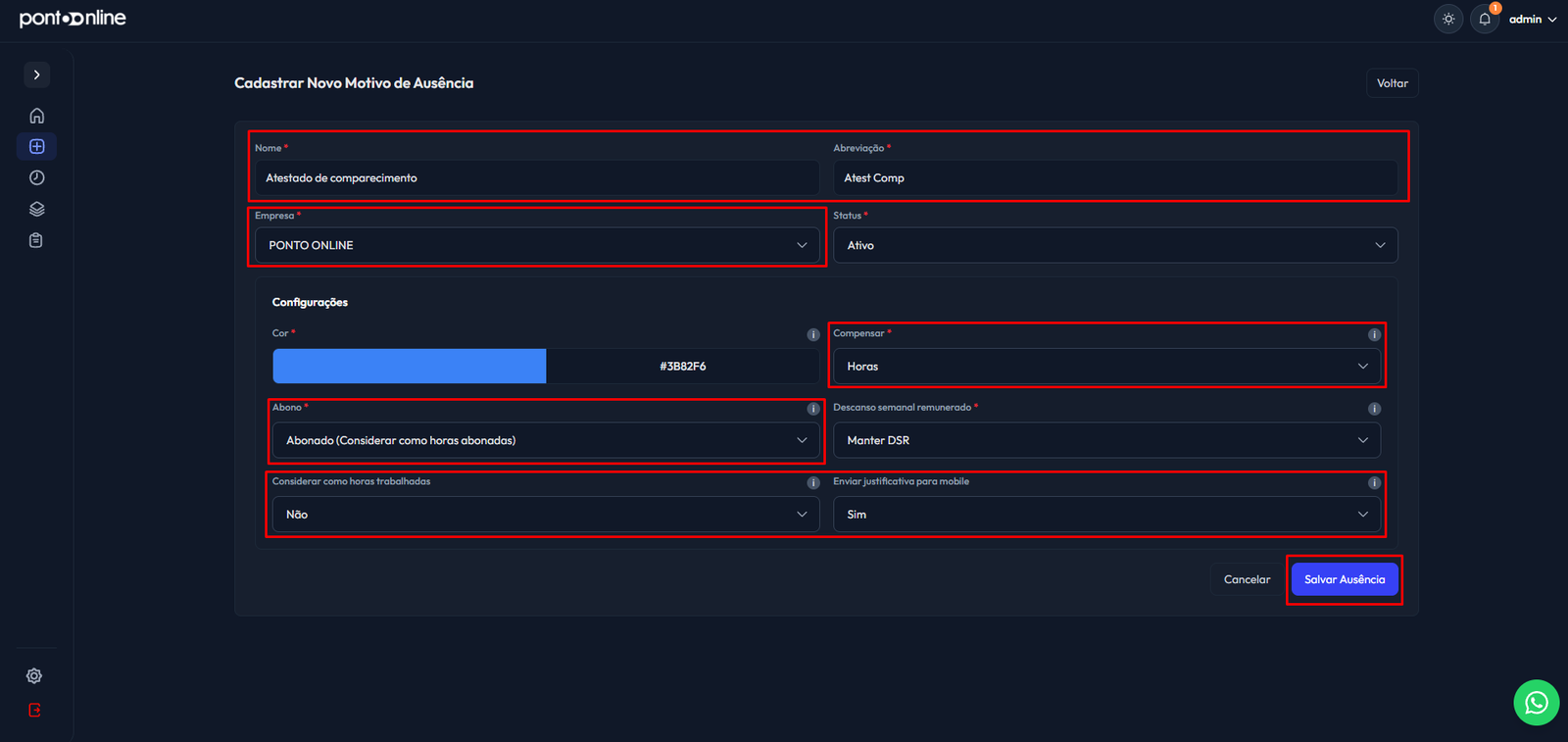The image size is (1568, 742).
Task: Show info tooltip for Compensar field
Action: [x=1374, y=334]
